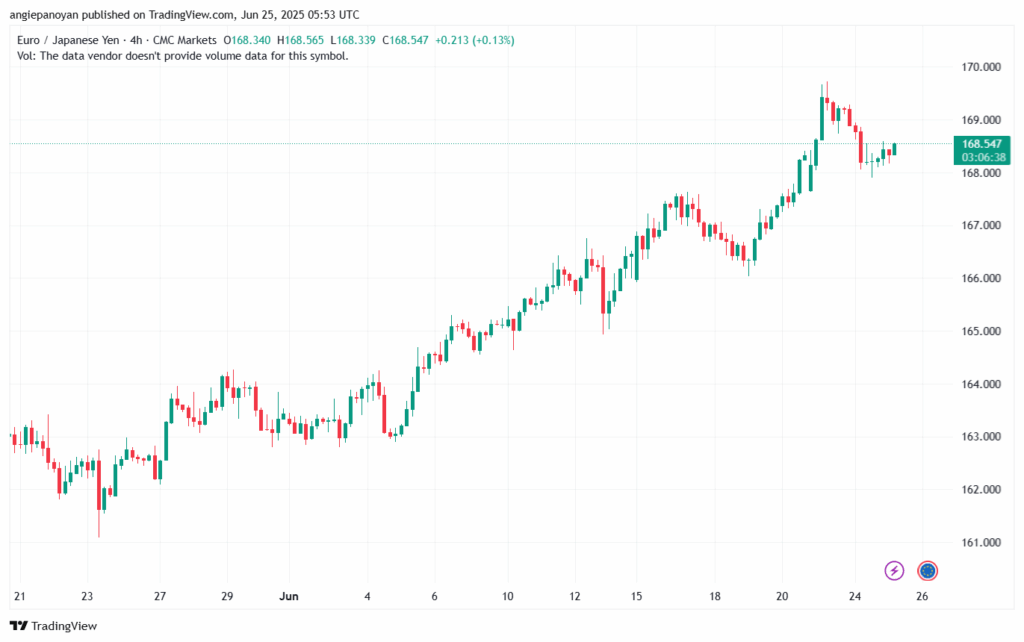
Task: Click the 165.000 price axis label
Action: pos(980,331)
